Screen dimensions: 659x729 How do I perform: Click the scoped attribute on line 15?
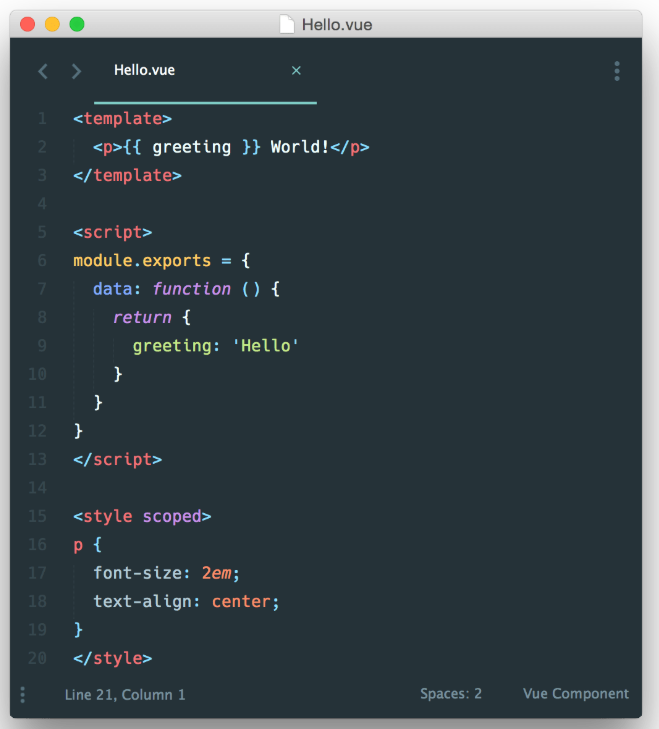(172, 516)
